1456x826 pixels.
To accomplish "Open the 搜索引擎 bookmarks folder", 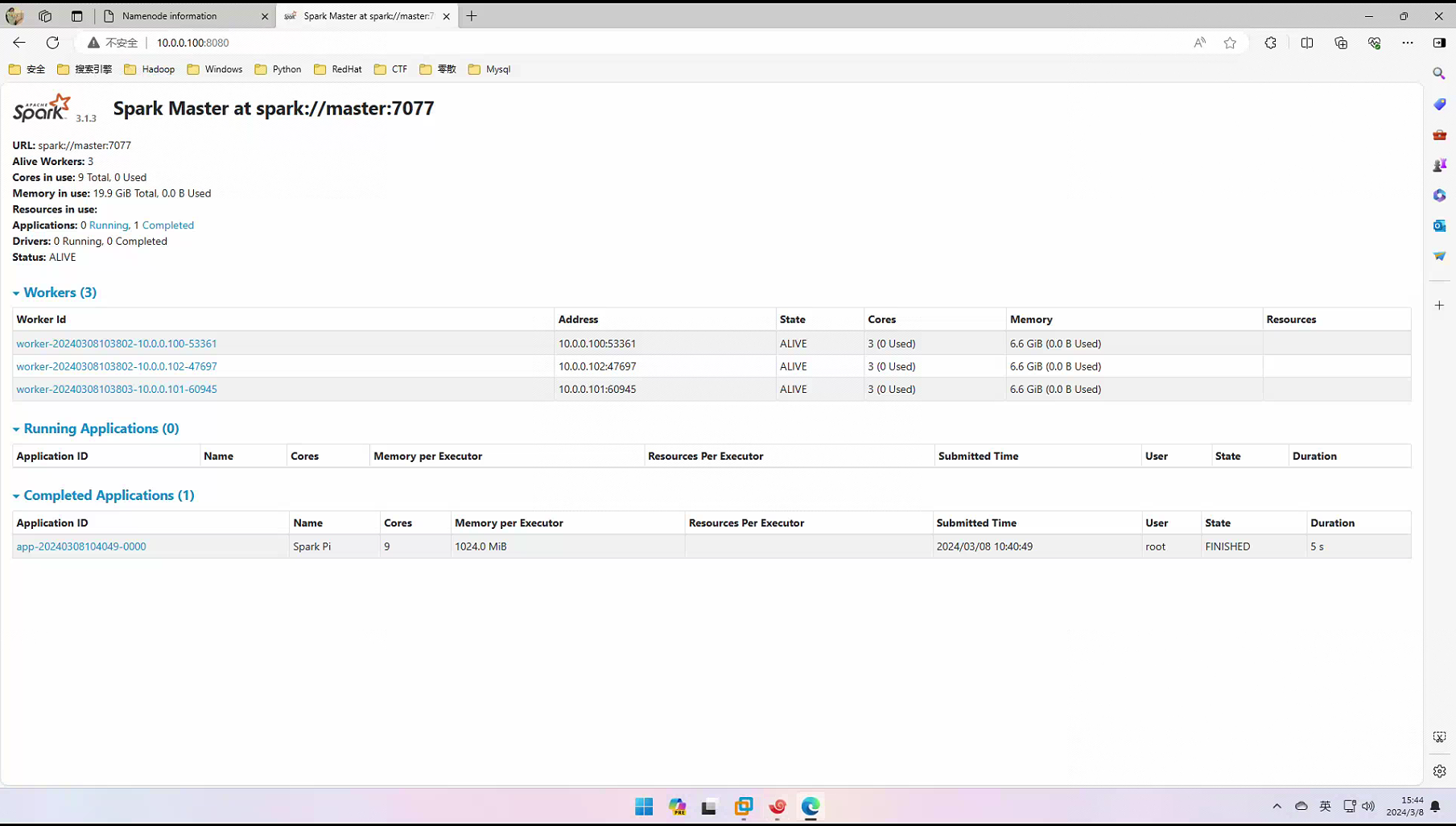I will 85,69.
